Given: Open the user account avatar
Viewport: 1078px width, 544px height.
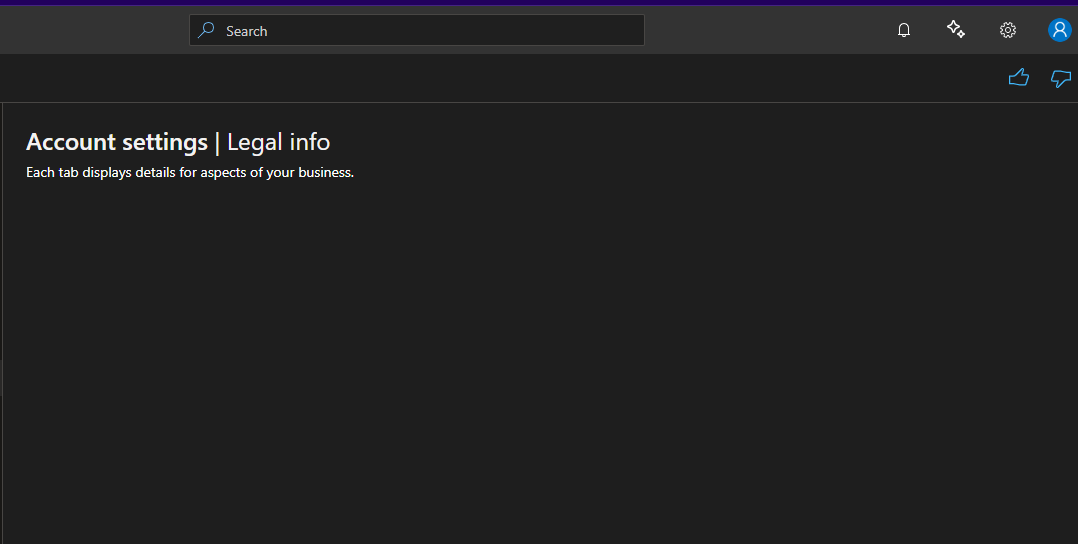Looking at the screenshot, I should pyautogui.click(x=1059, y=30).
